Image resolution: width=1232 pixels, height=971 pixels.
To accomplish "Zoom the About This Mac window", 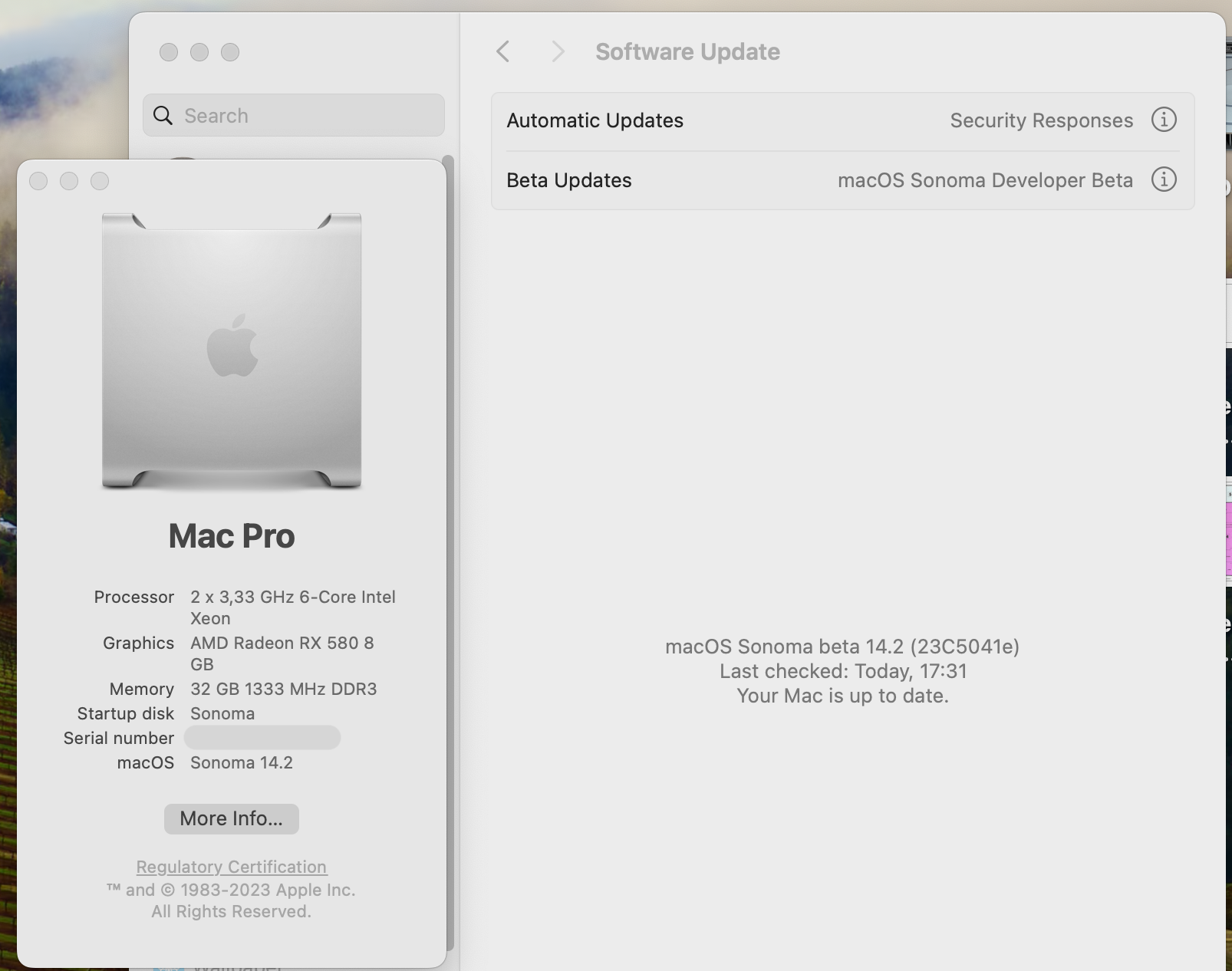I will 100,181.
